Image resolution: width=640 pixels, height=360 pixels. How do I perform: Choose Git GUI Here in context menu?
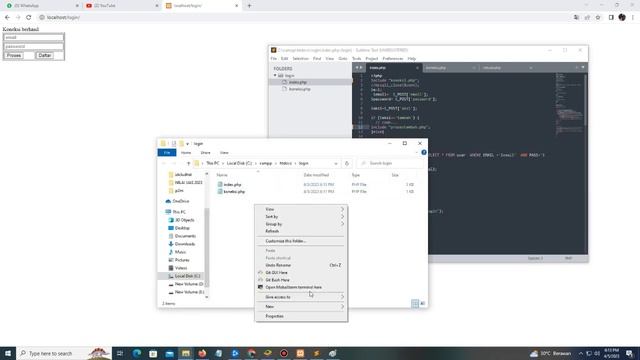[x=301, y=273]
